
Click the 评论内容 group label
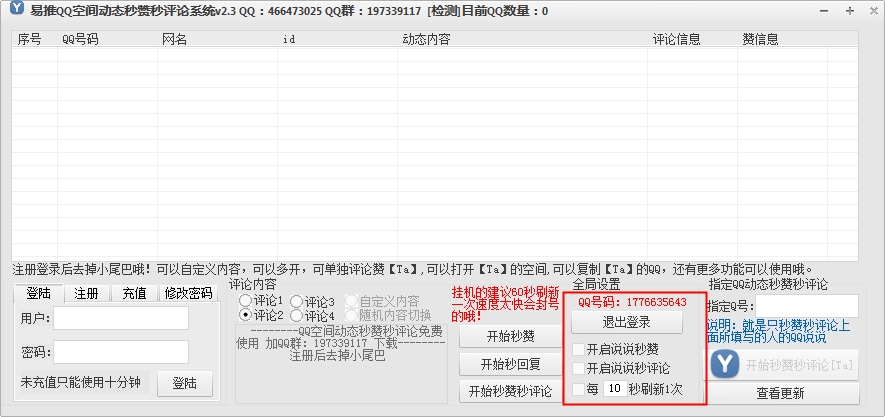point(252,283)
